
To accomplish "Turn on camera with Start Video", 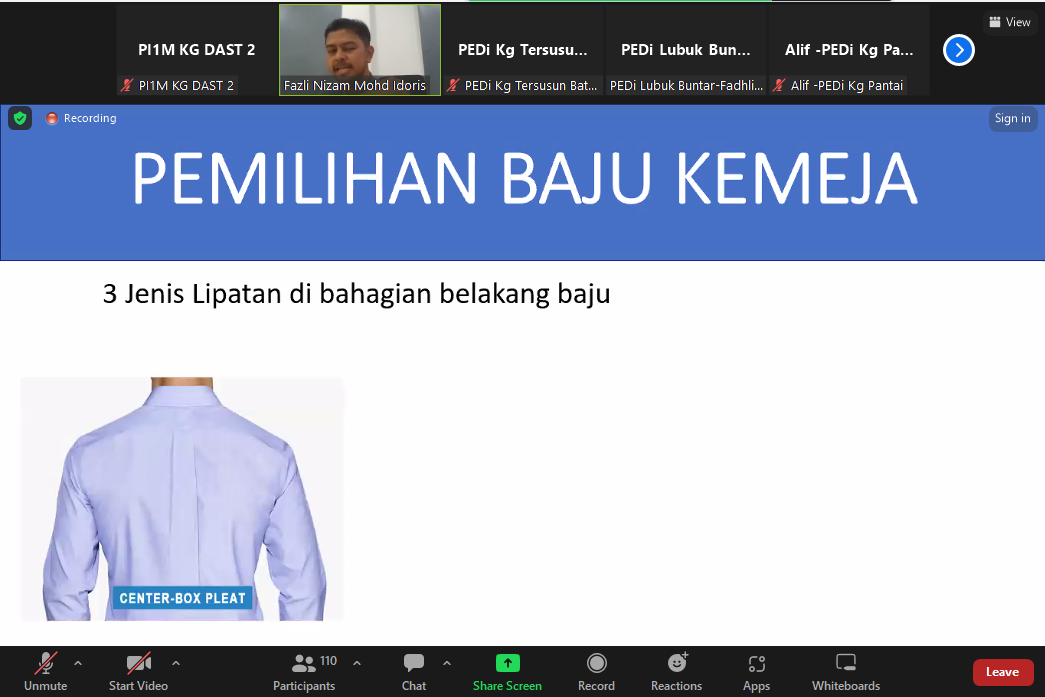I will (138, 664).
